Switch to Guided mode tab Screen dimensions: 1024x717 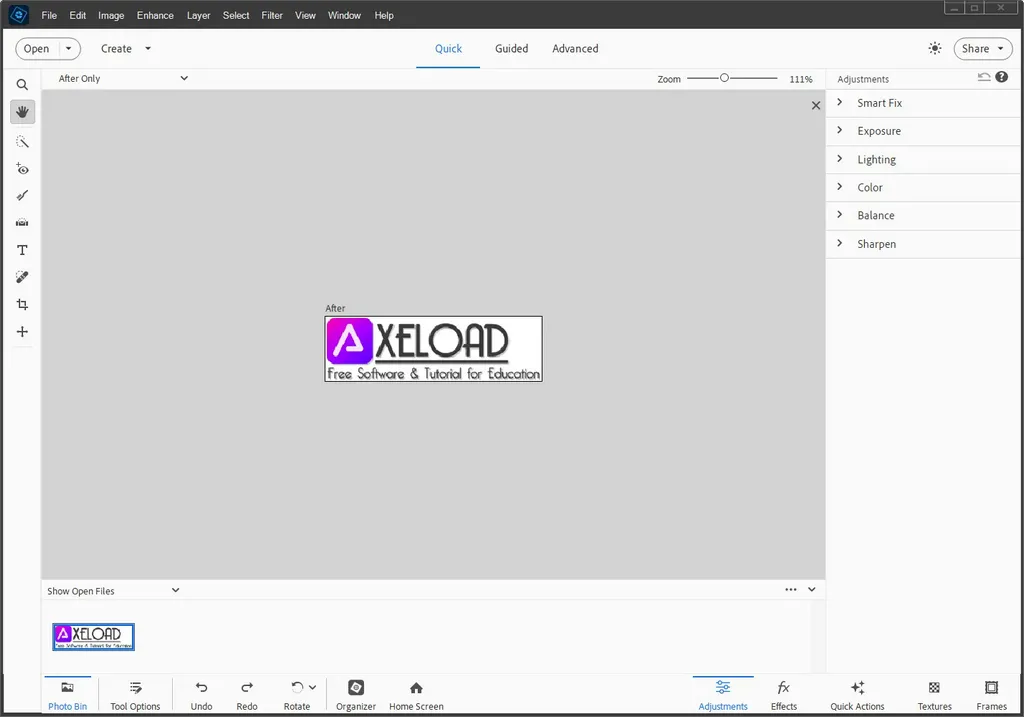point(511,49)
